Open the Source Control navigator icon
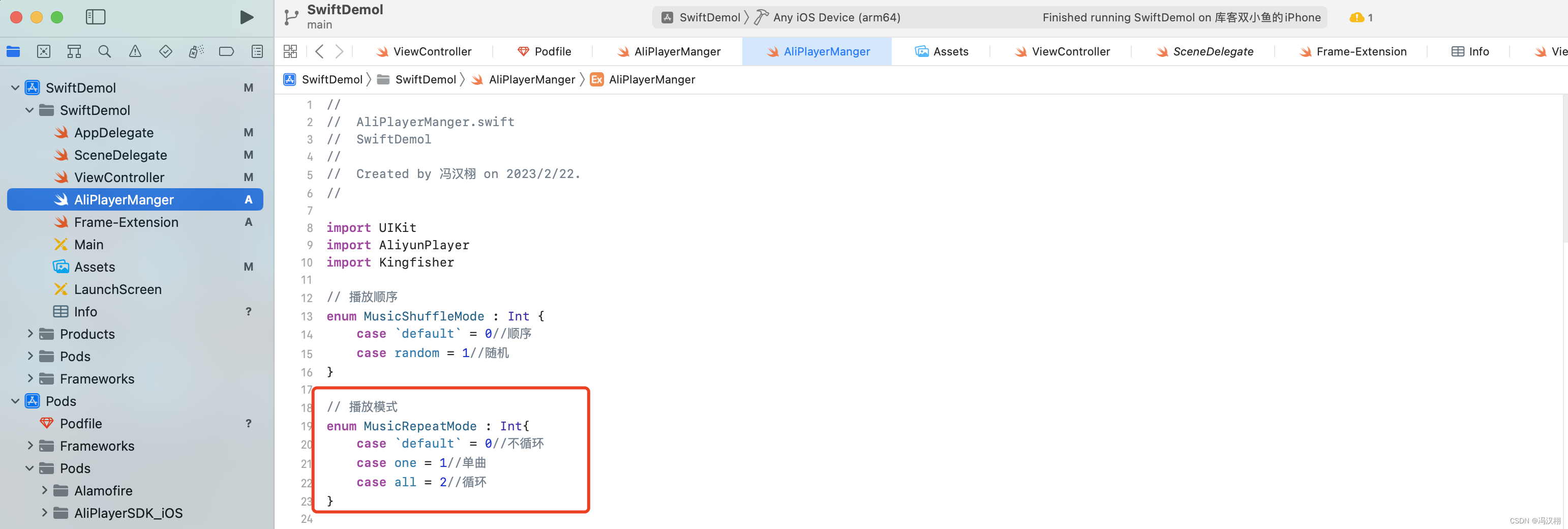 coord(44,52)
